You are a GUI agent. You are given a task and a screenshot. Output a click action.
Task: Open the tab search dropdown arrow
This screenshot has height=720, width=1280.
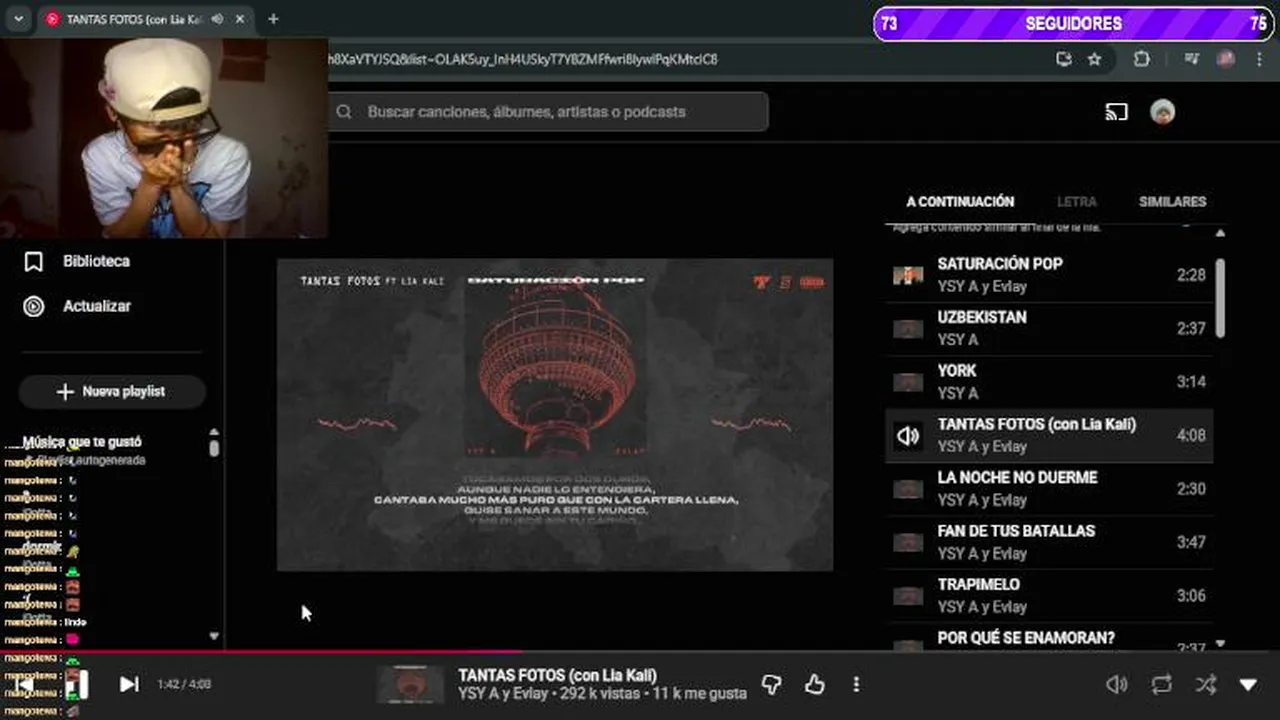pyautogui.click(x=18, y=19)
